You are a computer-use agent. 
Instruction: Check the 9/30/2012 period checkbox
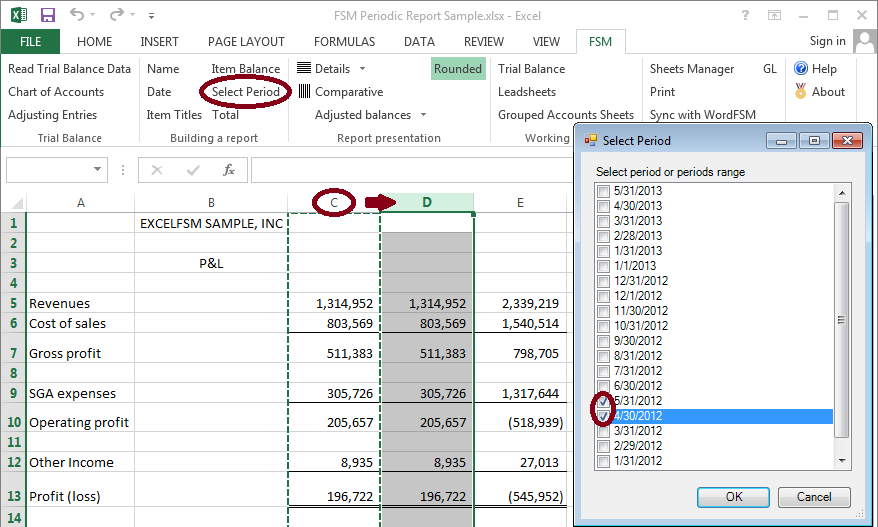tap(603, 341)
